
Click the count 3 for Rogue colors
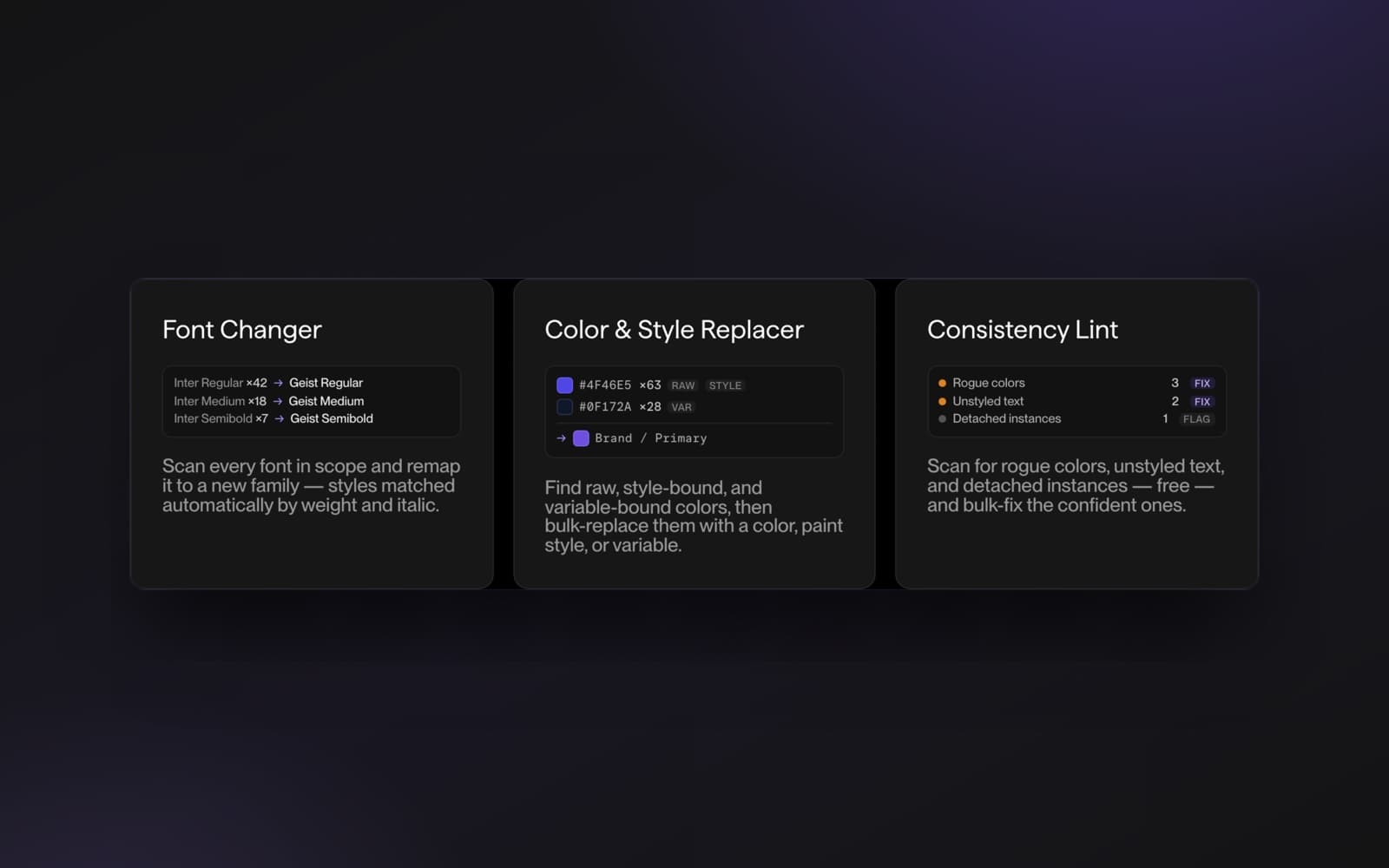[1175, 383]
